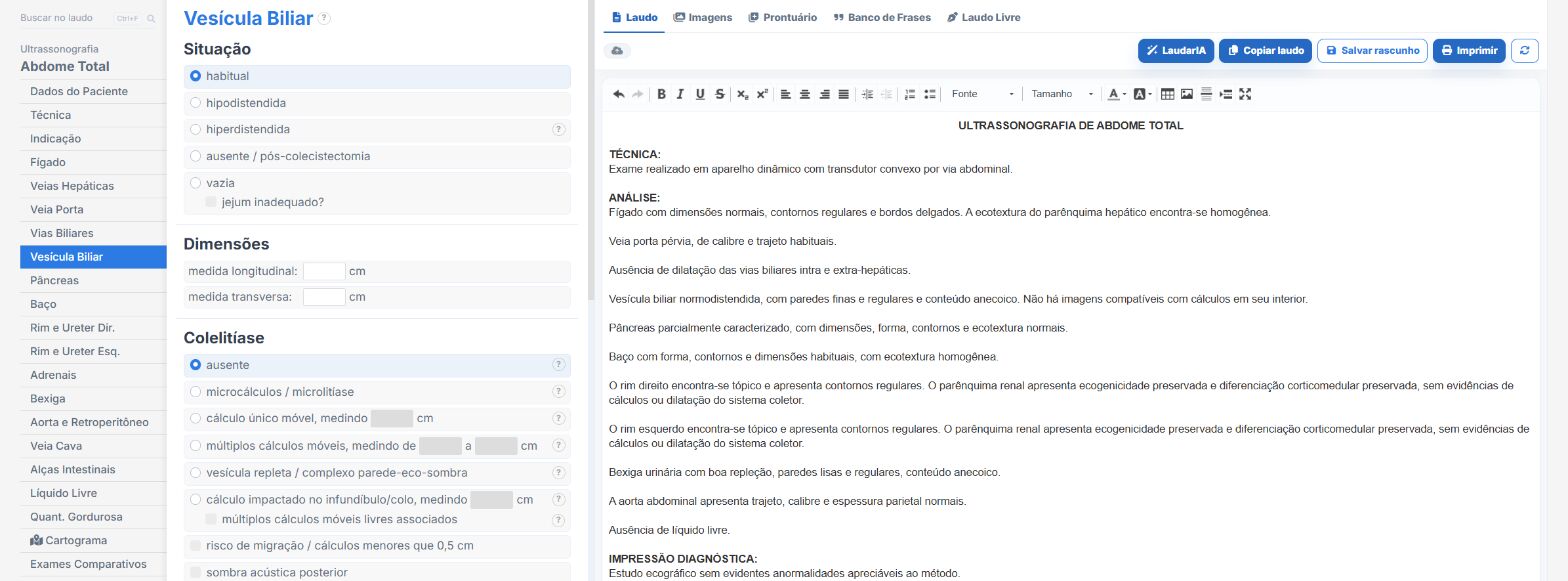Center align the text
Screen dimensions: 1568x581
805,94
